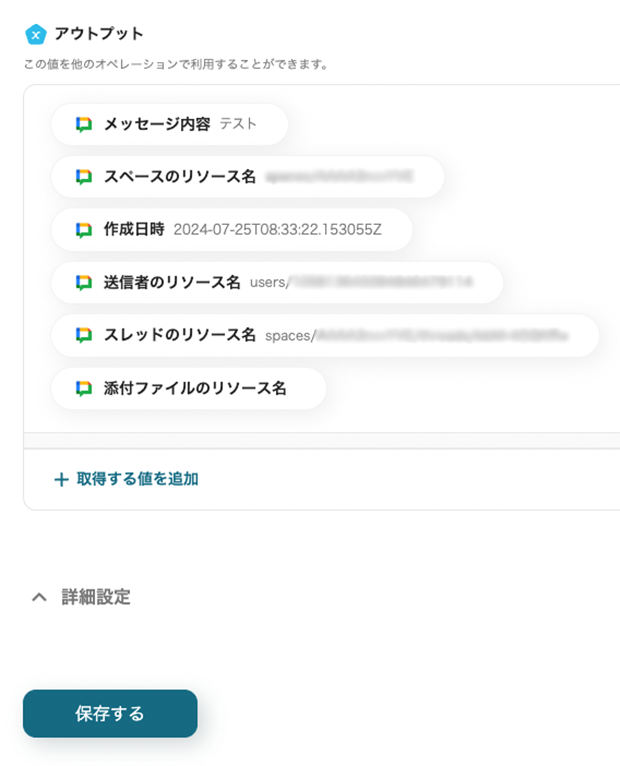Select the スレッドのリソース名 output chip
Image resolution: width=620 pixels, height=766 pixels.
pos(325,335)
